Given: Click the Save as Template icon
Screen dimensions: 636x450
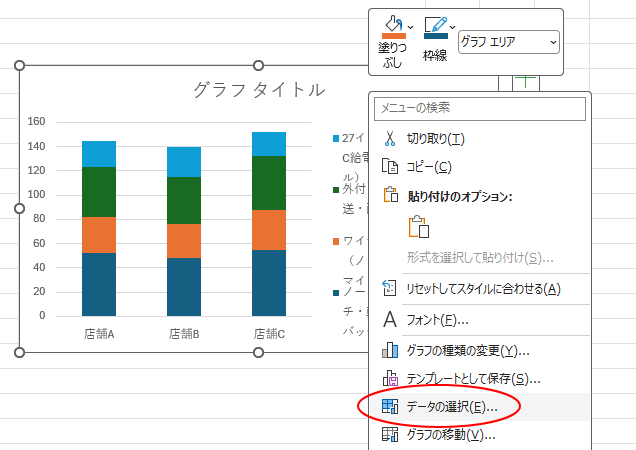Looking at the screenshot, I should [389, 379].
